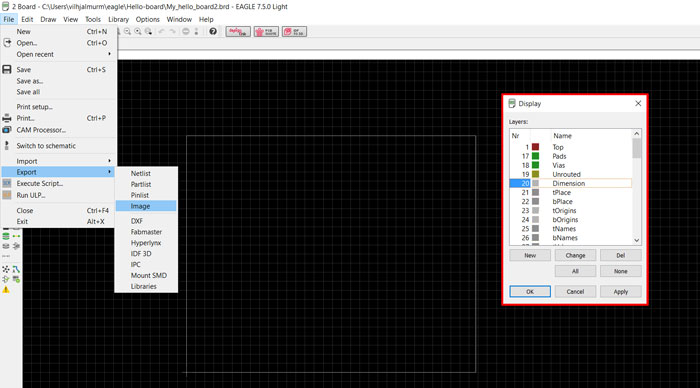
Task: Expand the Open recent submenu
Action: point(58,54)
